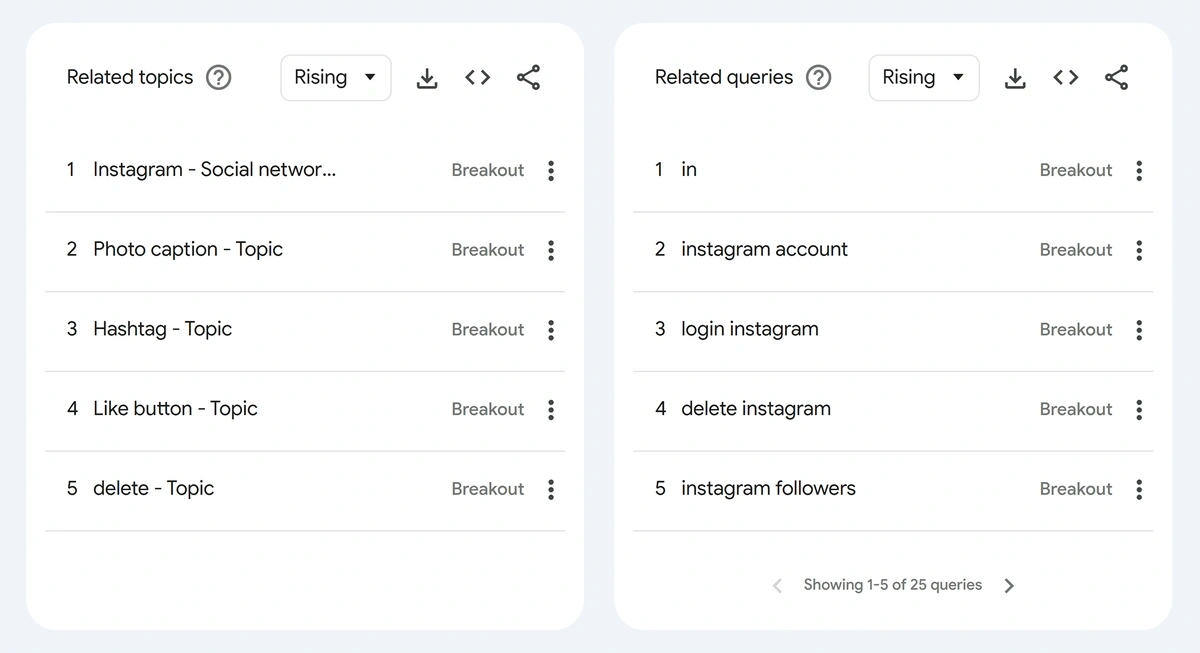1200x653 pixels.
Task: Open the Like button topic
Action: (175, 409)
